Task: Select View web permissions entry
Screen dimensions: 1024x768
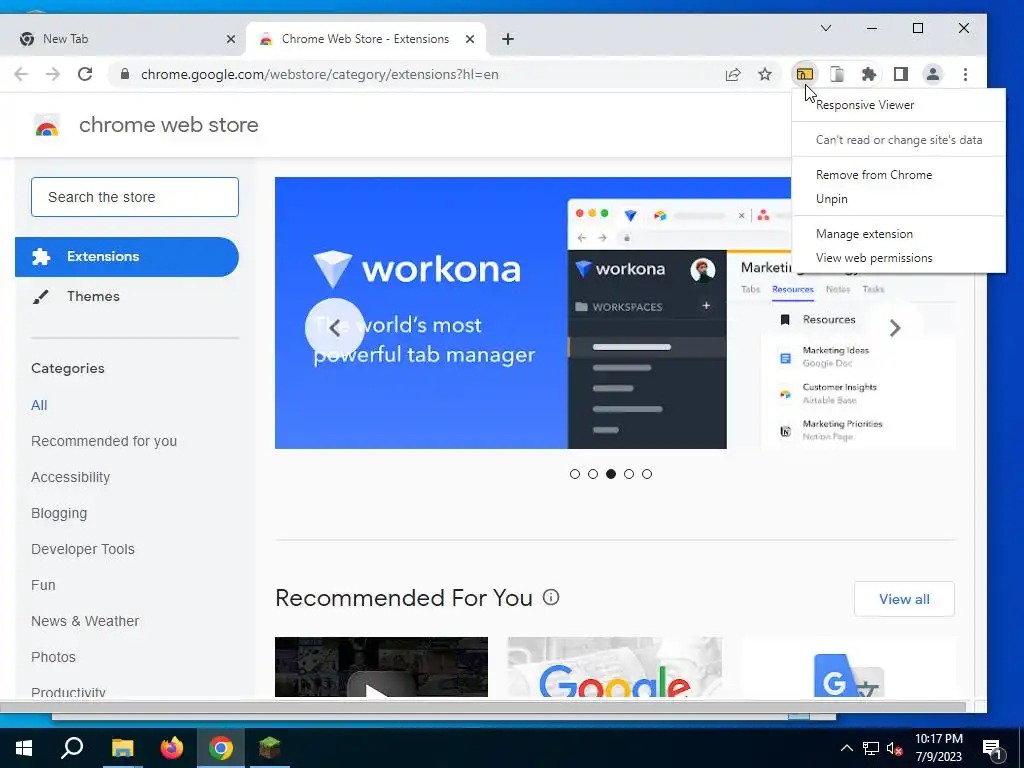Action: coord(898,258)
